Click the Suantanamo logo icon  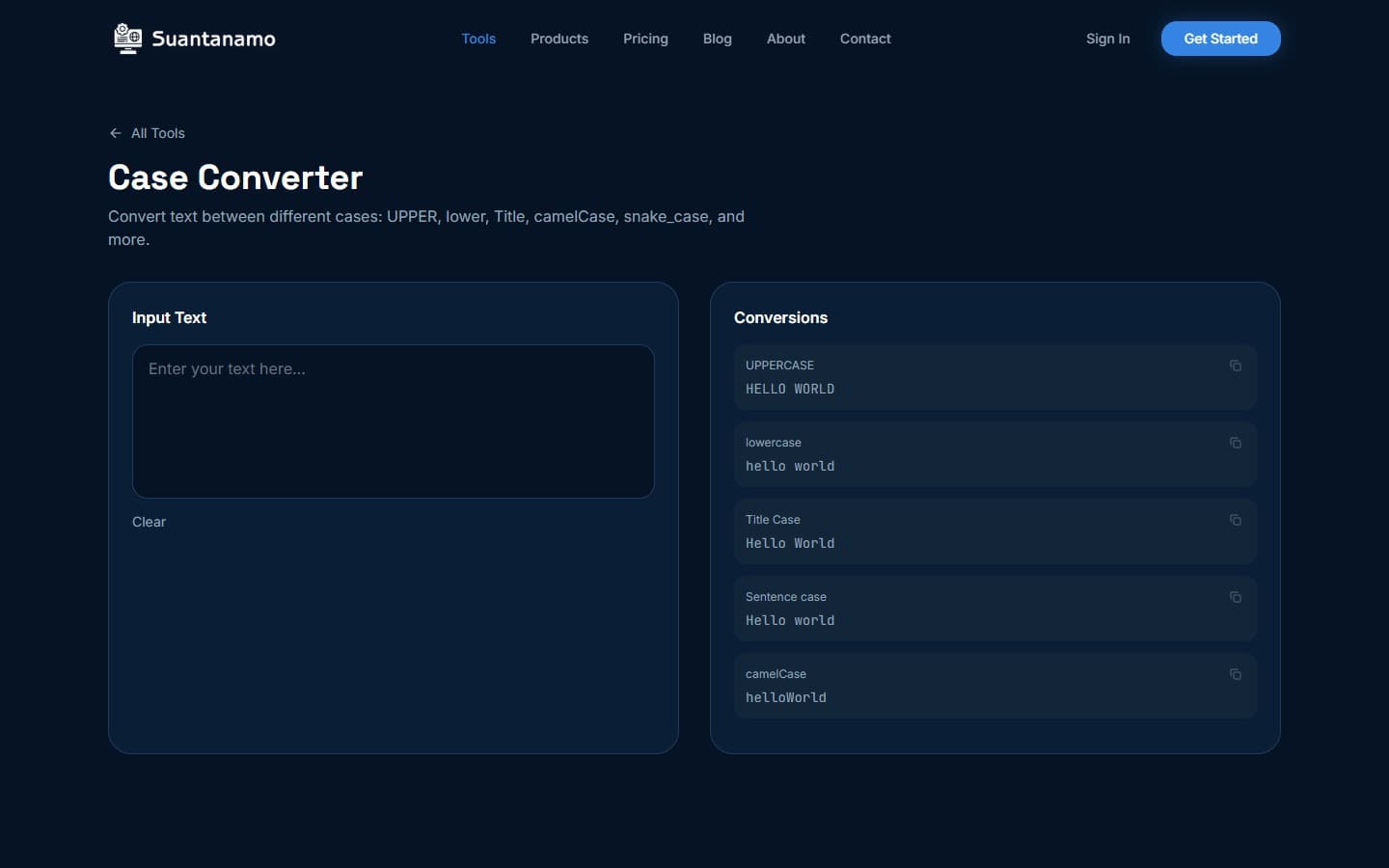tap(128, 39)
